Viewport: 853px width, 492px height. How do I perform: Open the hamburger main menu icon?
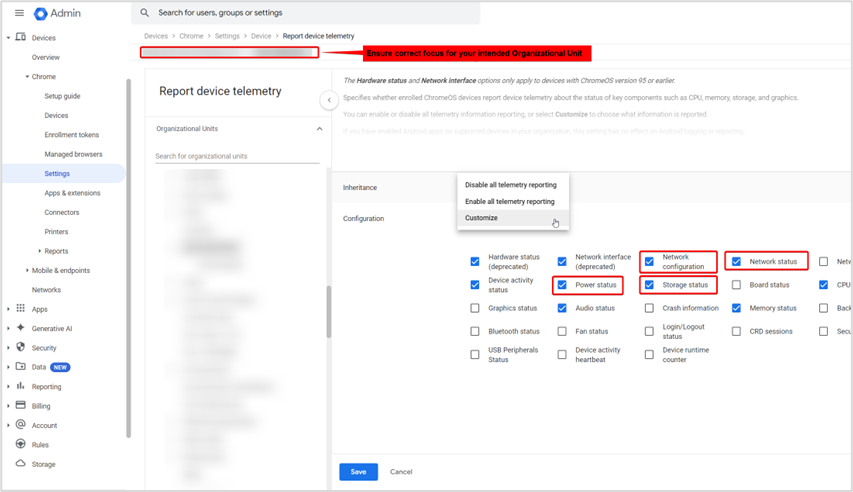coord(19,13)
